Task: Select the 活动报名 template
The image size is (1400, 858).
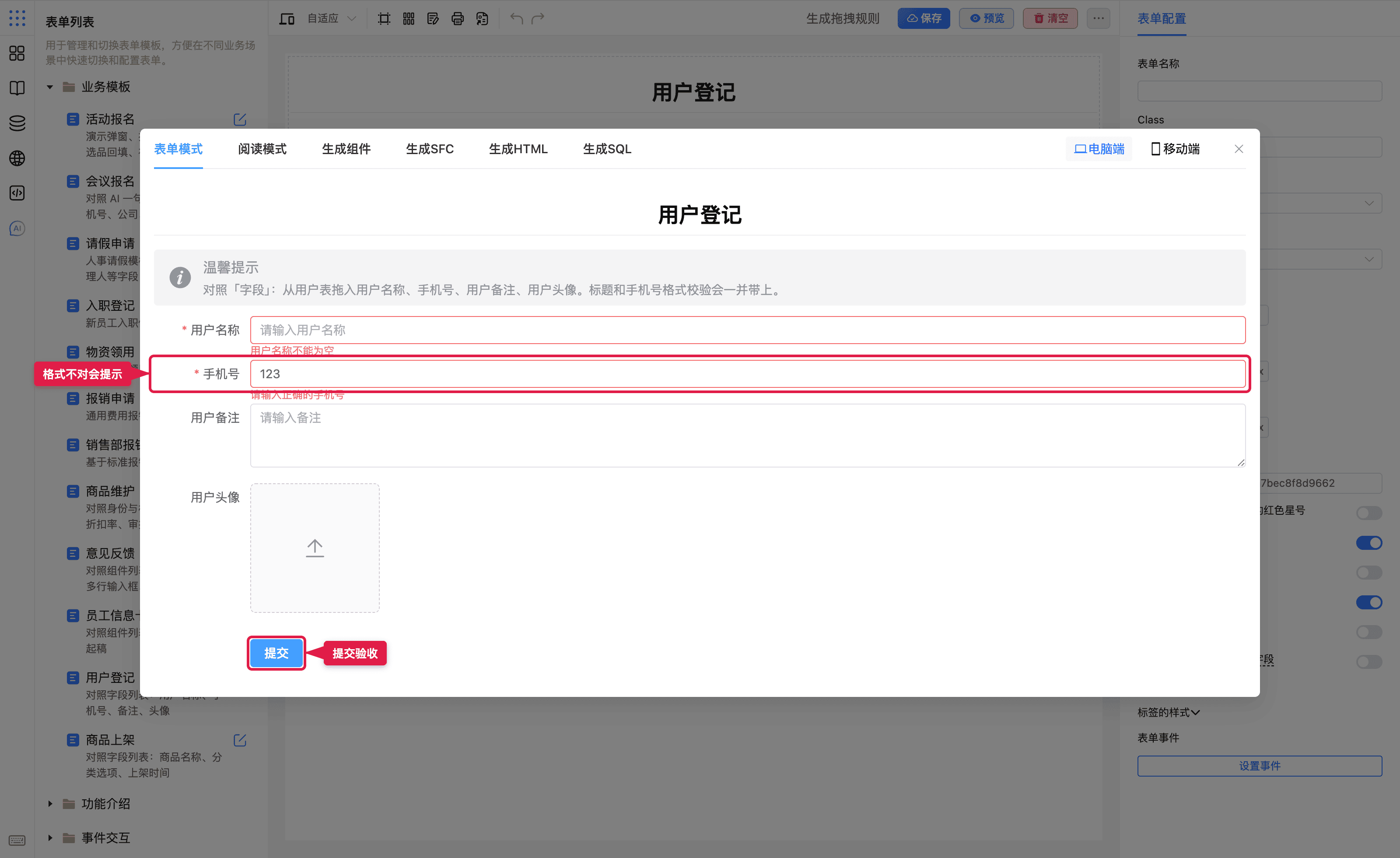Action: pos(110,119)
